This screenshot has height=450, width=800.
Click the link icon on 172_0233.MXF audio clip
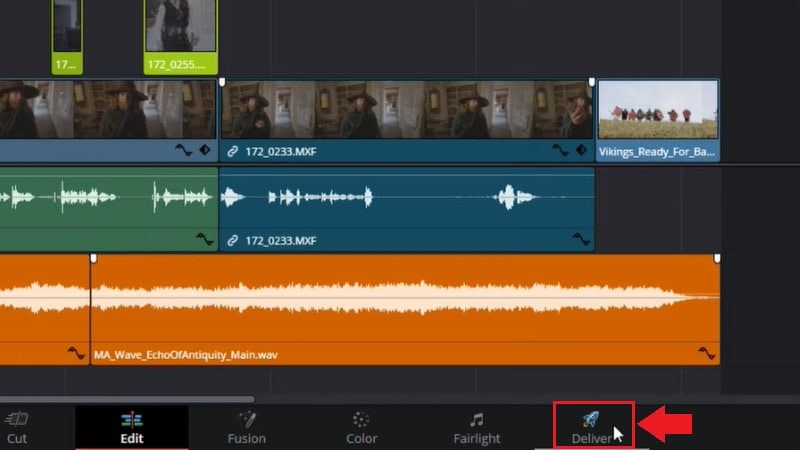tap(233, 240)
